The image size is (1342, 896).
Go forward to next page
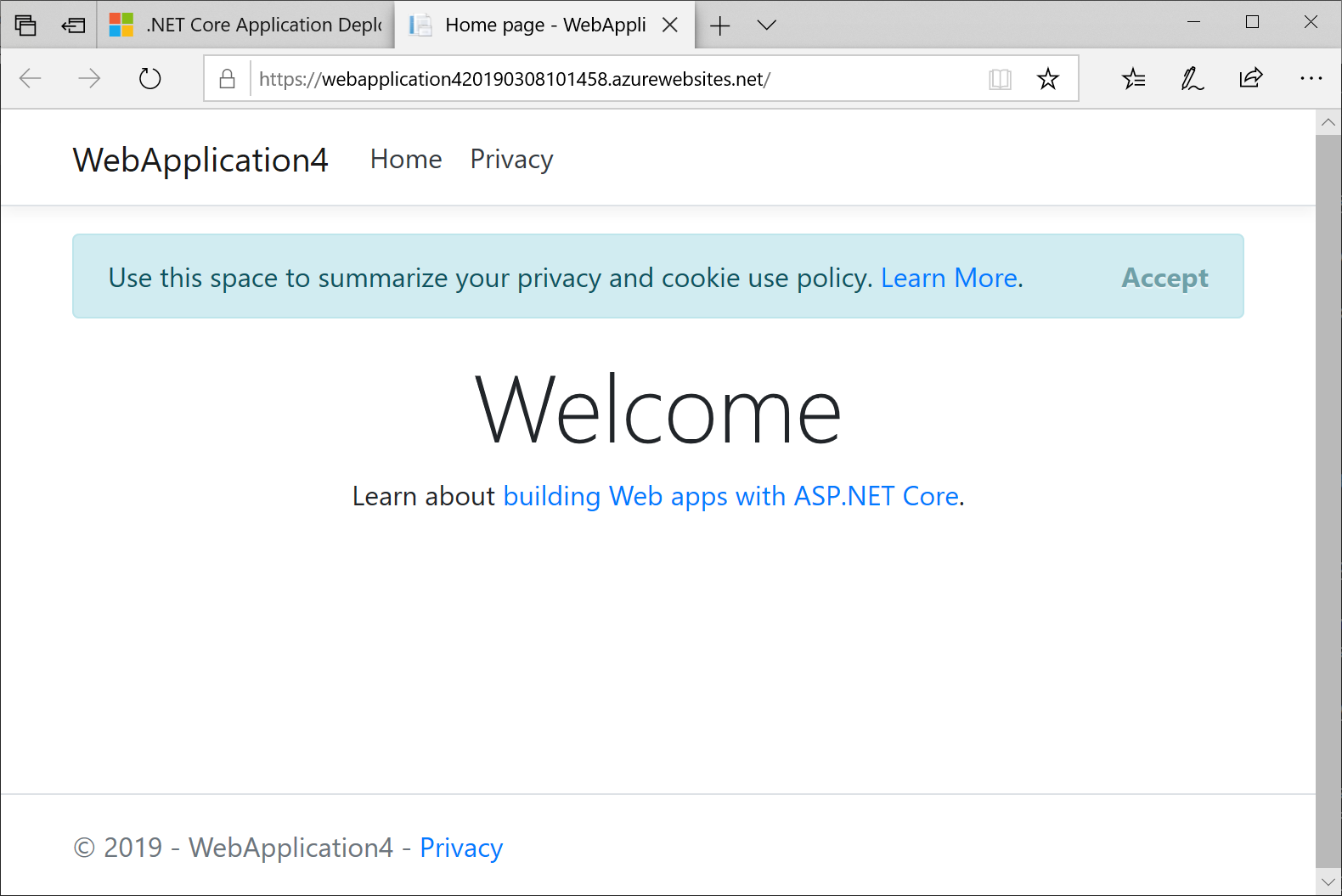pos(89,79)
